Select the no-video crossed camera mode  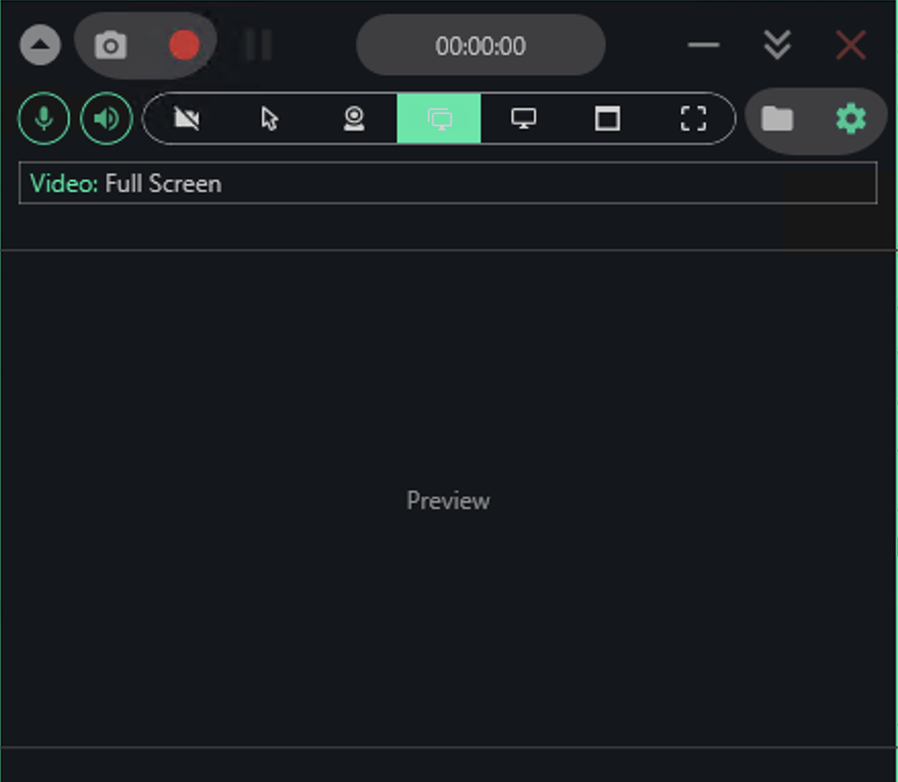(x=187, y=119)
